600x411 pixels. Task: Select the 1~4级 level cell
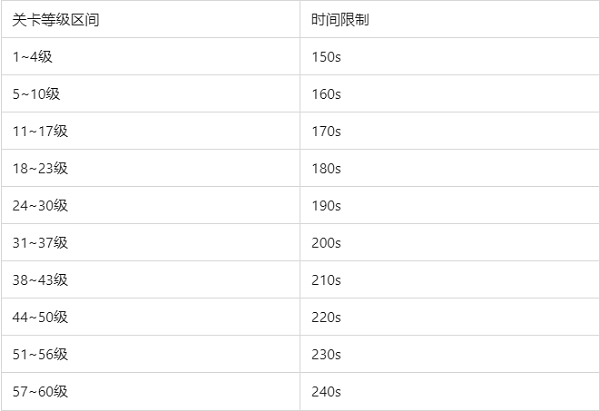pyautogui.click(x=33, y=57)
